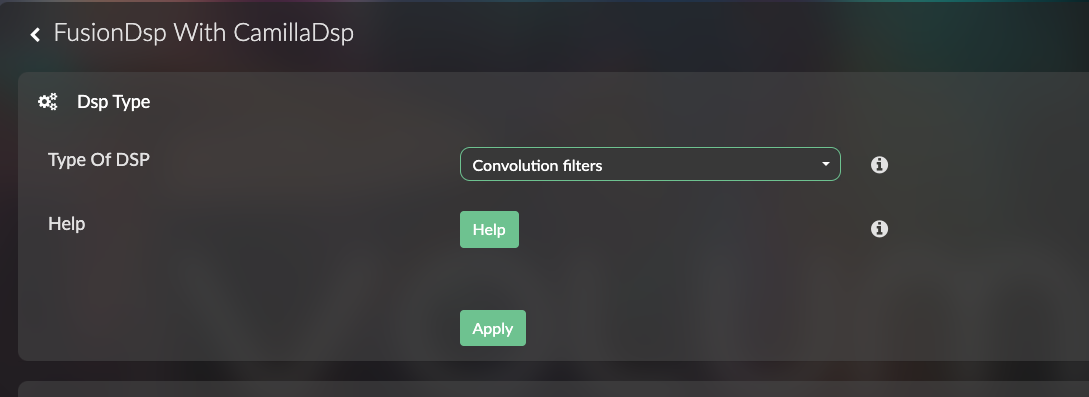Viewport: 1089px width, 397px height.
Task: Click the FusionDsp With CamillaDsp page title
Action: pyautogui.click(x=203, y=33)
